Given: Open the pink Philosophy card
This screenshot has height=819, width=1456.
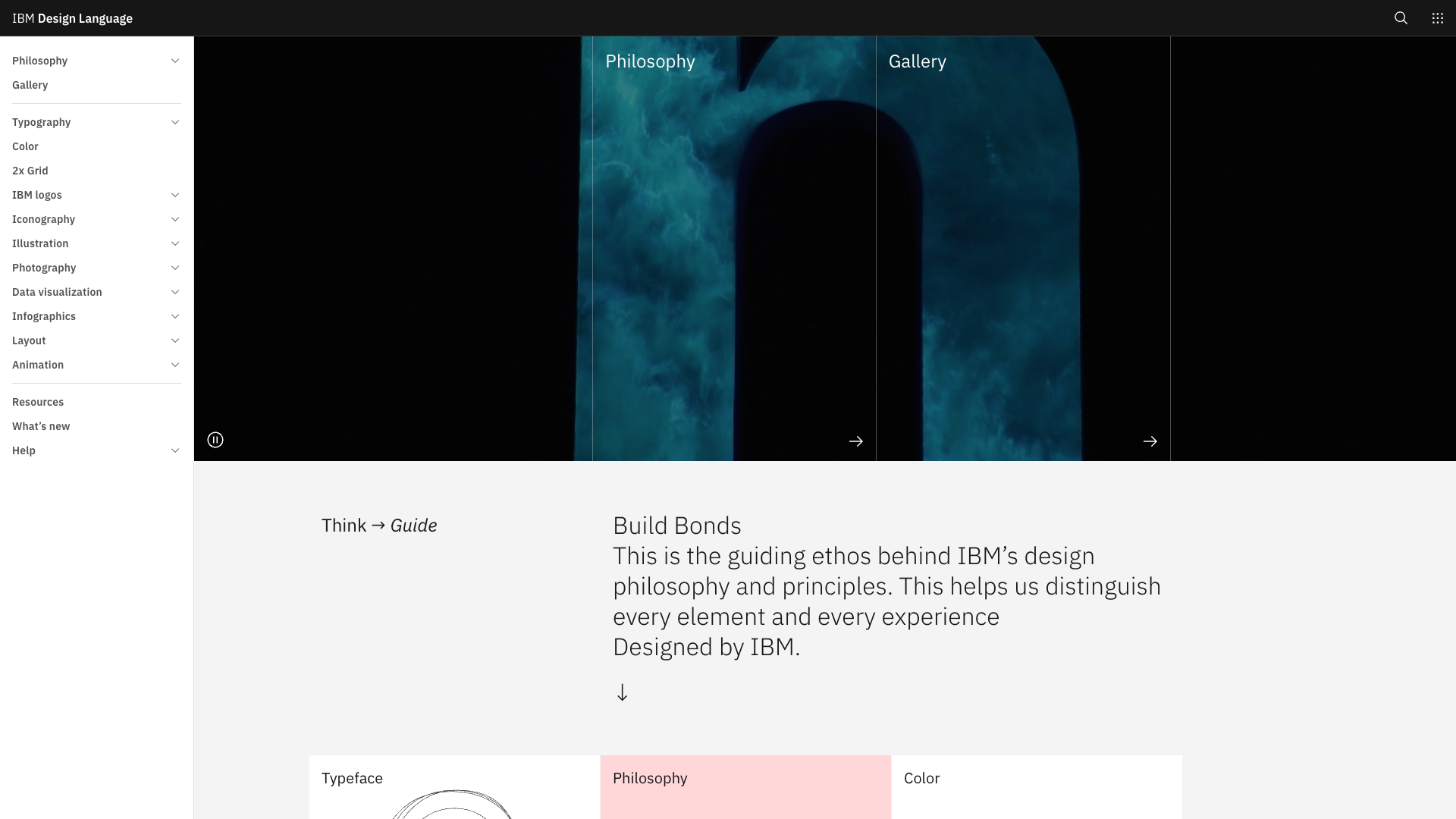Looking at the screenshot, I should (745, 787).
